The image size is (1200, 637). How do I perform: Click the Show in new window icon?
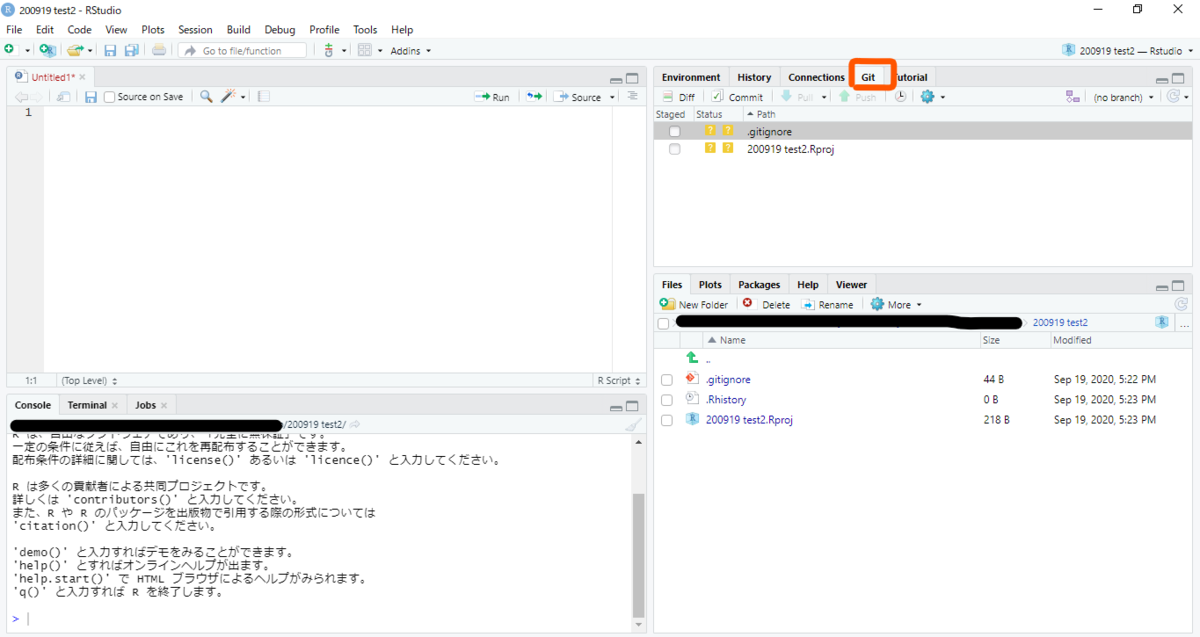coord(63,97)
